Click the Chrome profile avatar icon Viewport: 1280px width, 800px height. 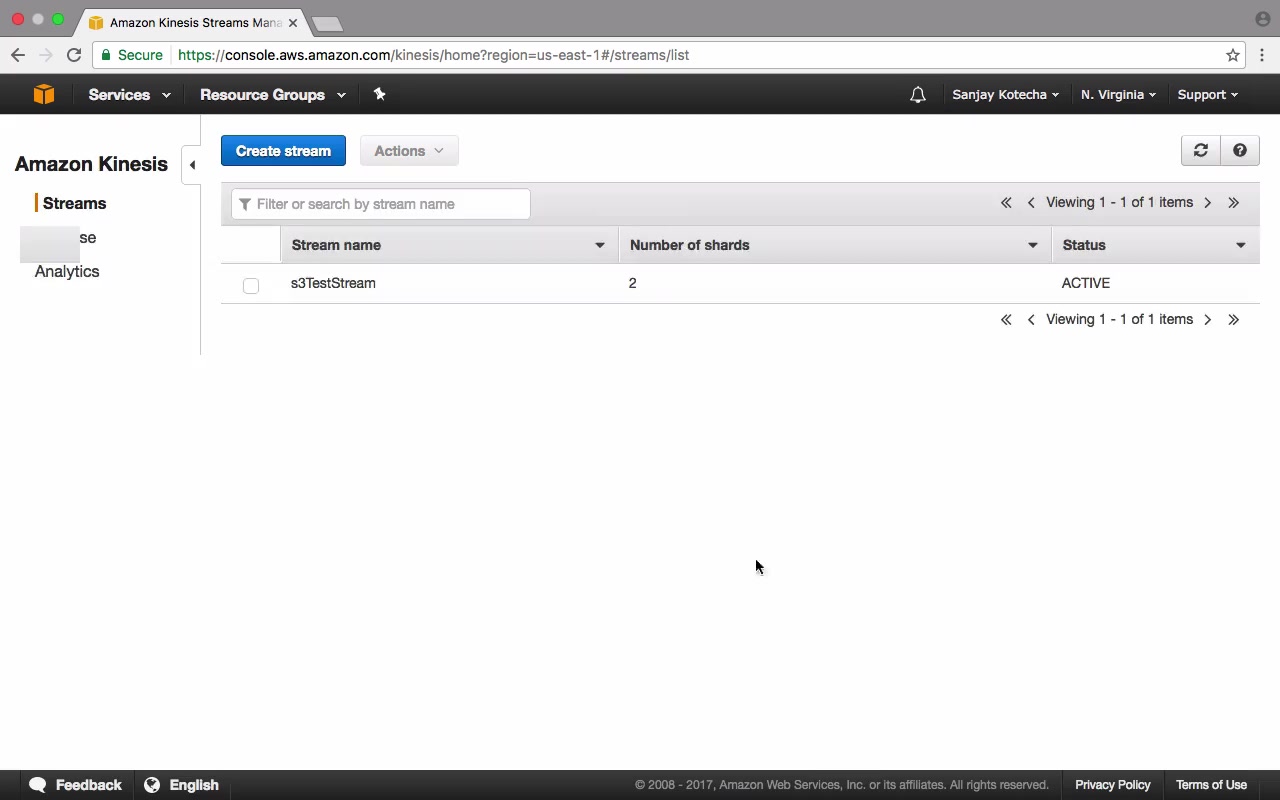(1262, 19)
